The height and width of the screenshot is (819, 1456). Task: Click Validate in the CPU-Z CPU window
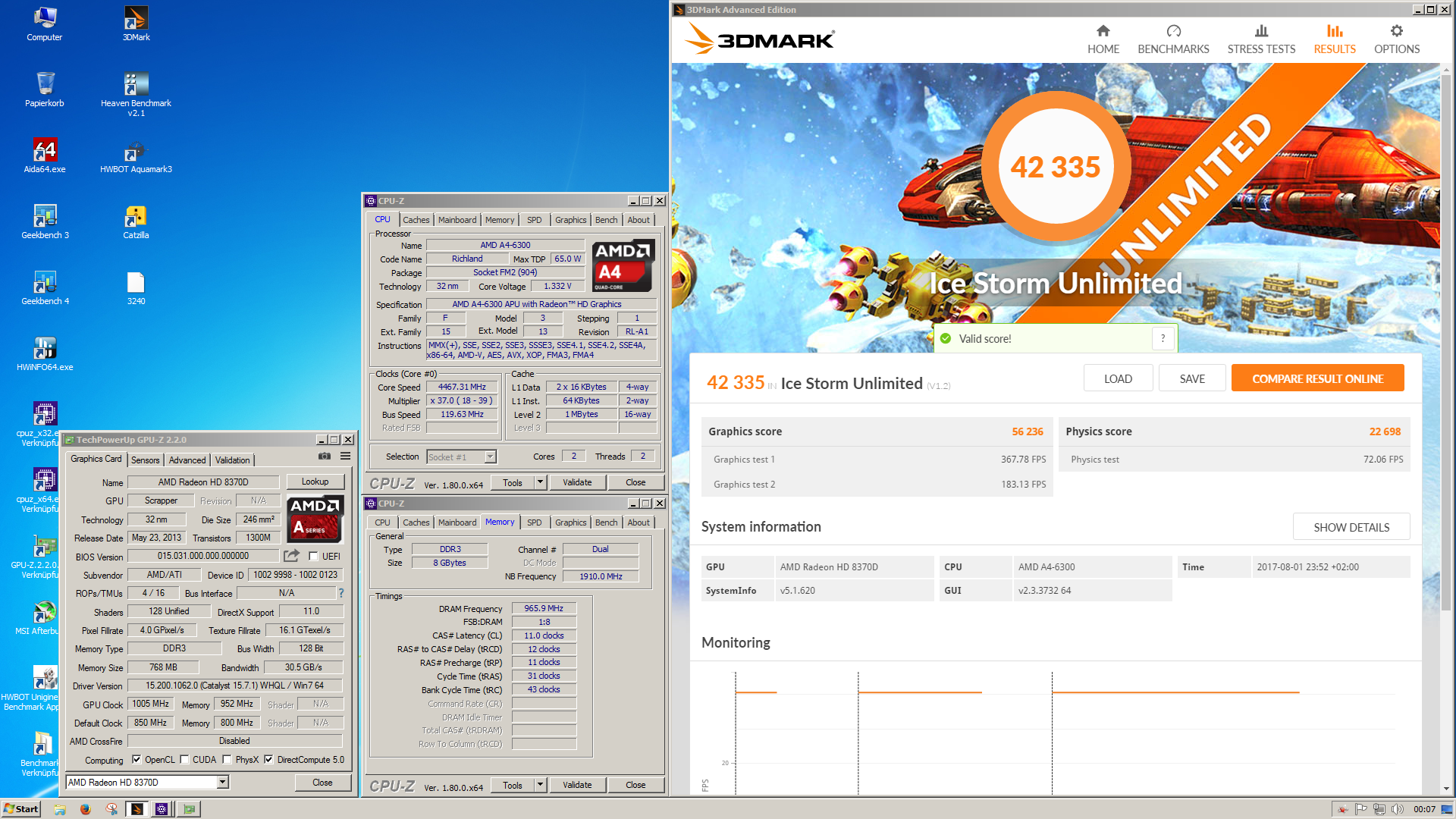(577, 482)
